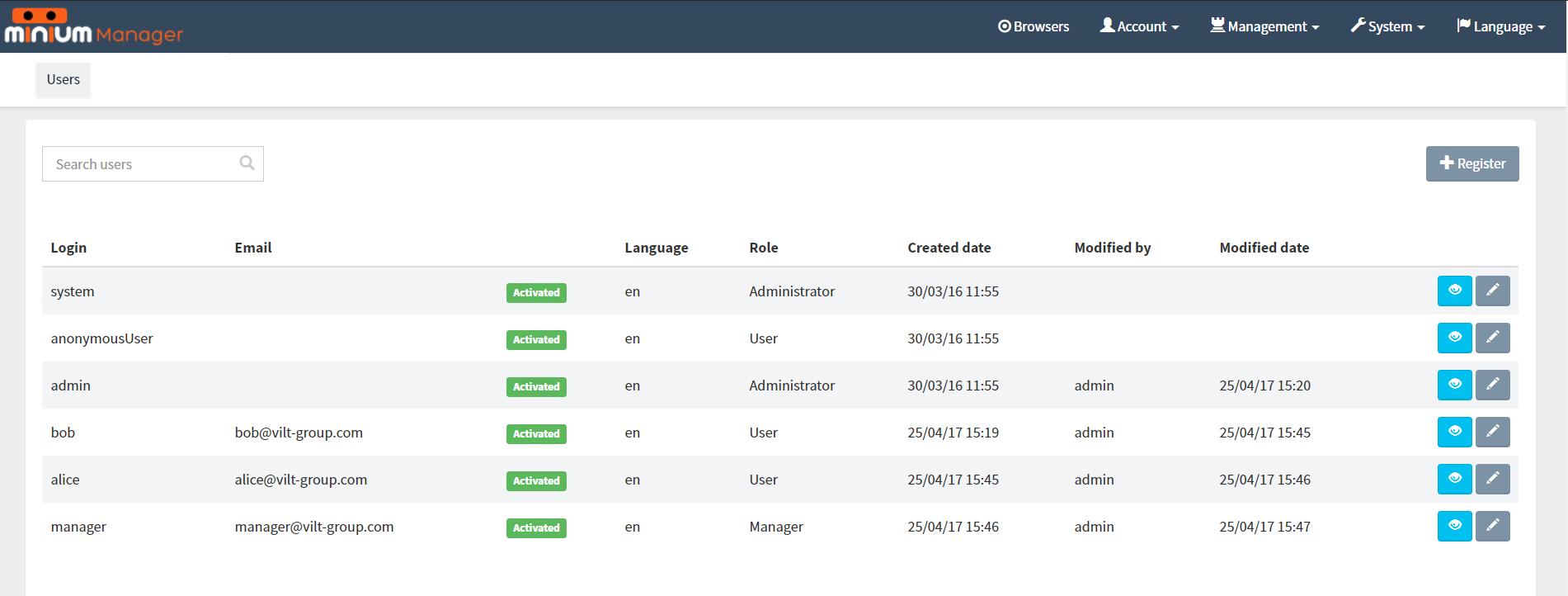Click the Manager role cell
1568x596 pixels.
(776, 527)
